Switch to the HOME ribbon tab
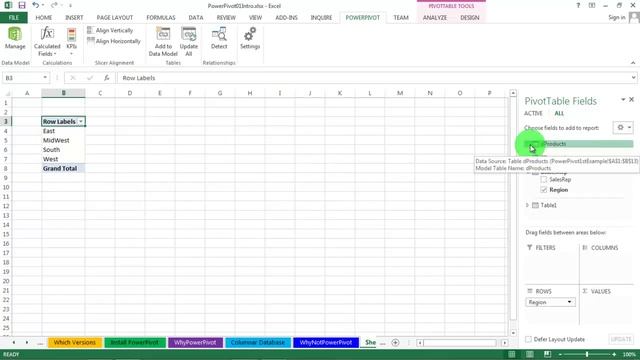 [x=44, y=18]
